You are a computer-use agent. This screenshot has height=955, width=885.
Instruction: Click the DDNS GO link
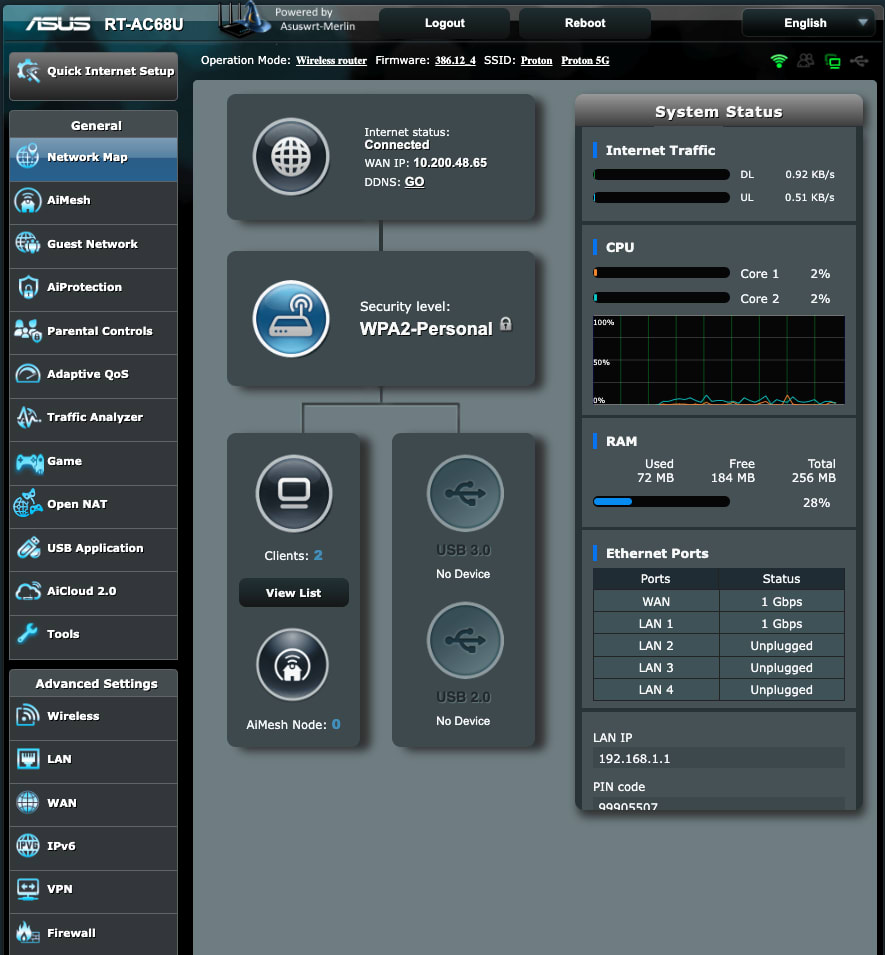(x=414, y=181)
